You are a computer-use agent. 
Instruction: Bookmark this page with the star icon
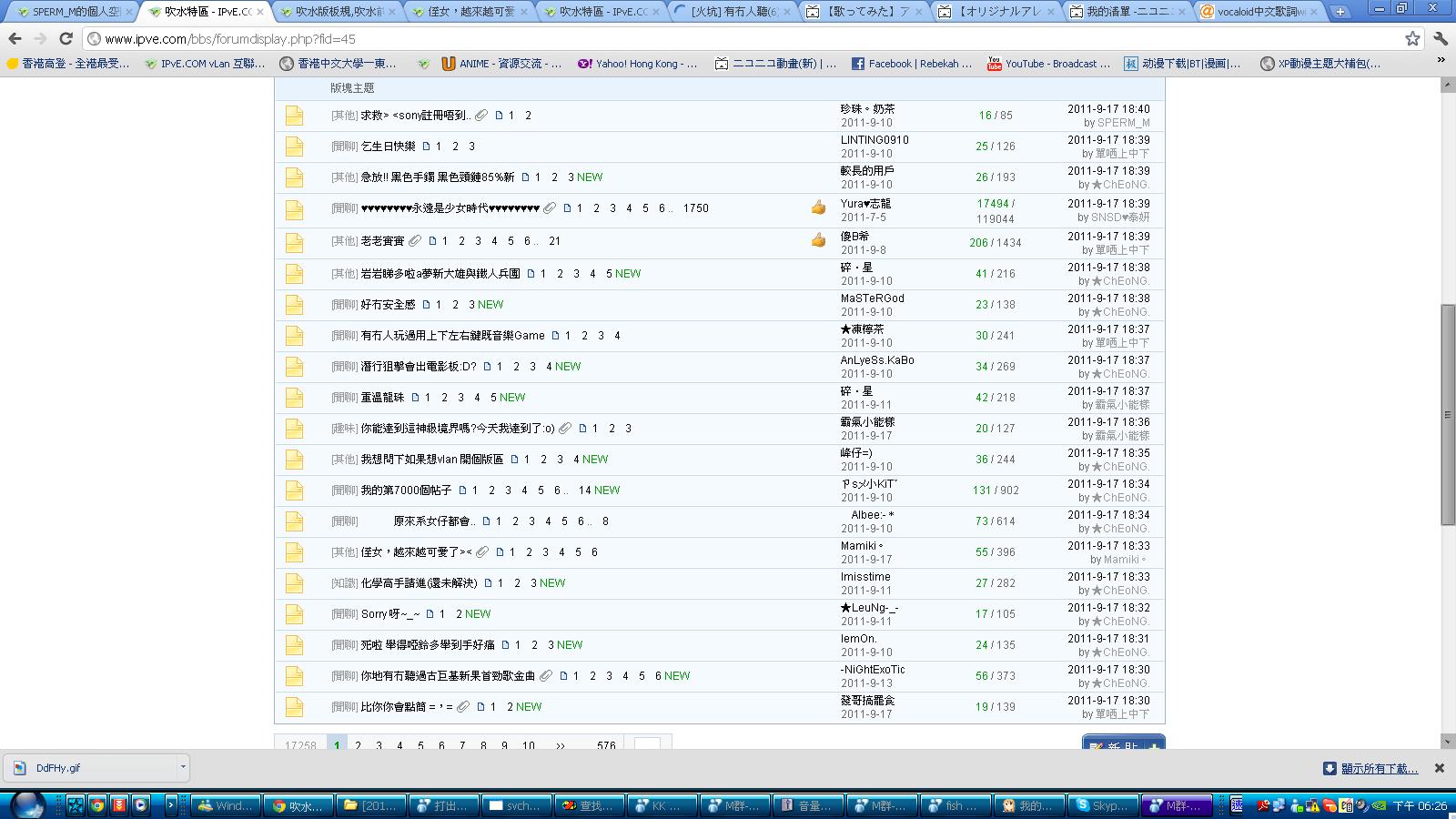tap(1411, 39)
